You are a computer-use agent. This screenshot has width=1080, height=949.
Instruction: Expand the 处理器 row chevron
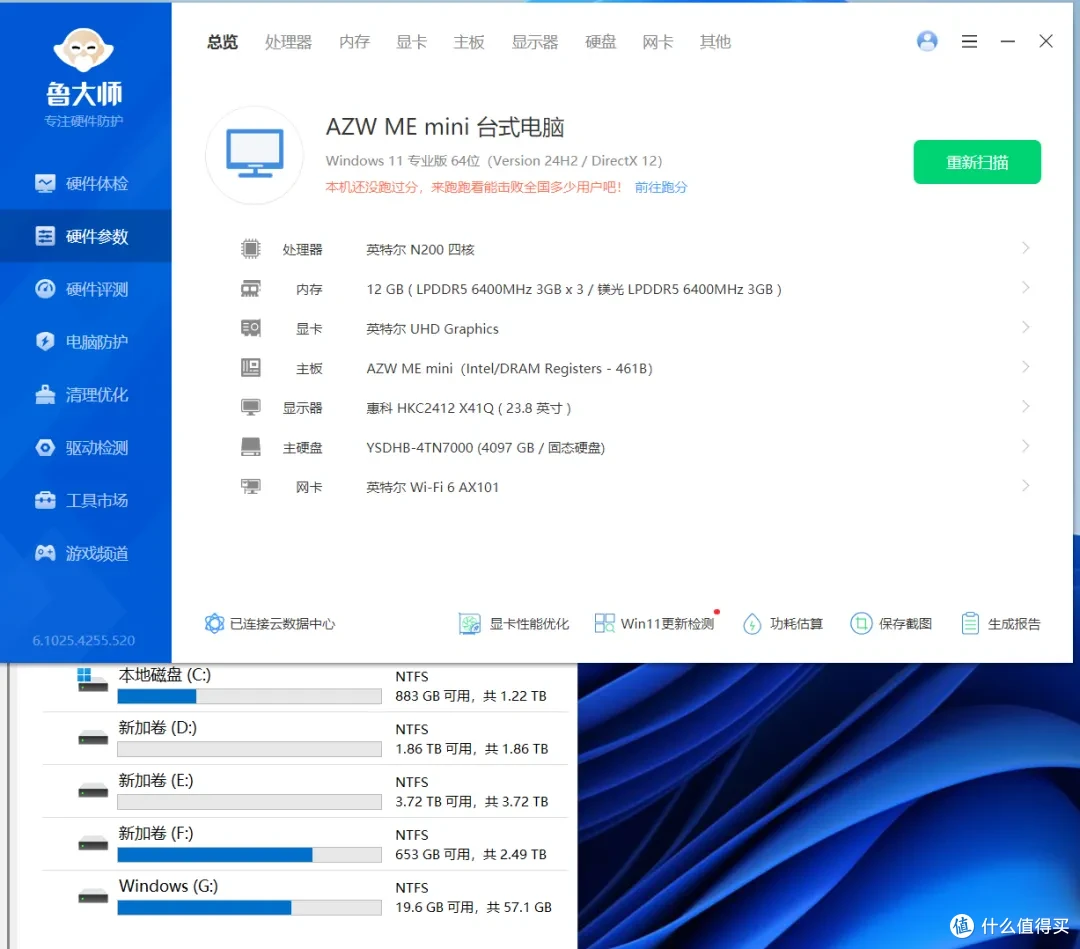coord(1026,248)
